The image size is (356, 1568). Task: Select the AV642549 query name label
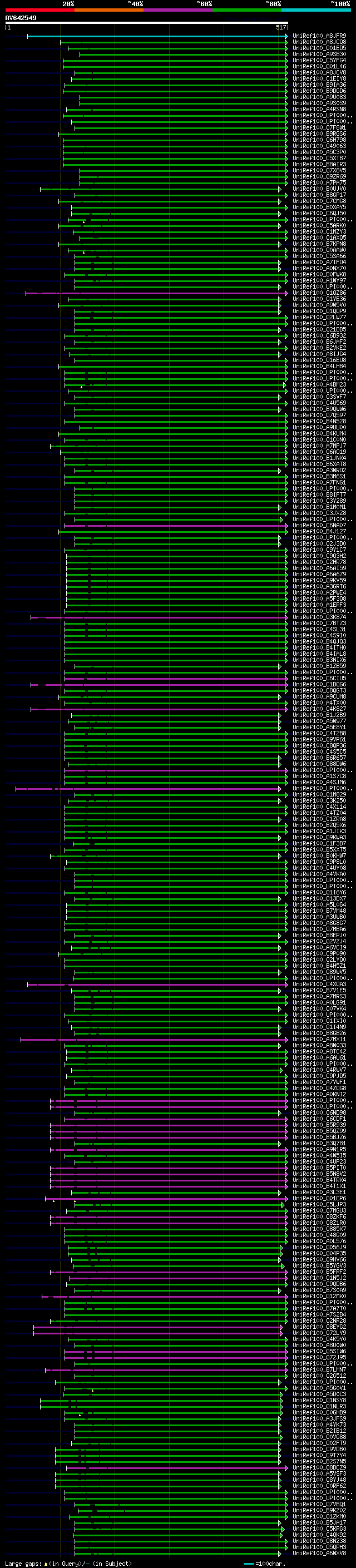[x=21, y=18]
